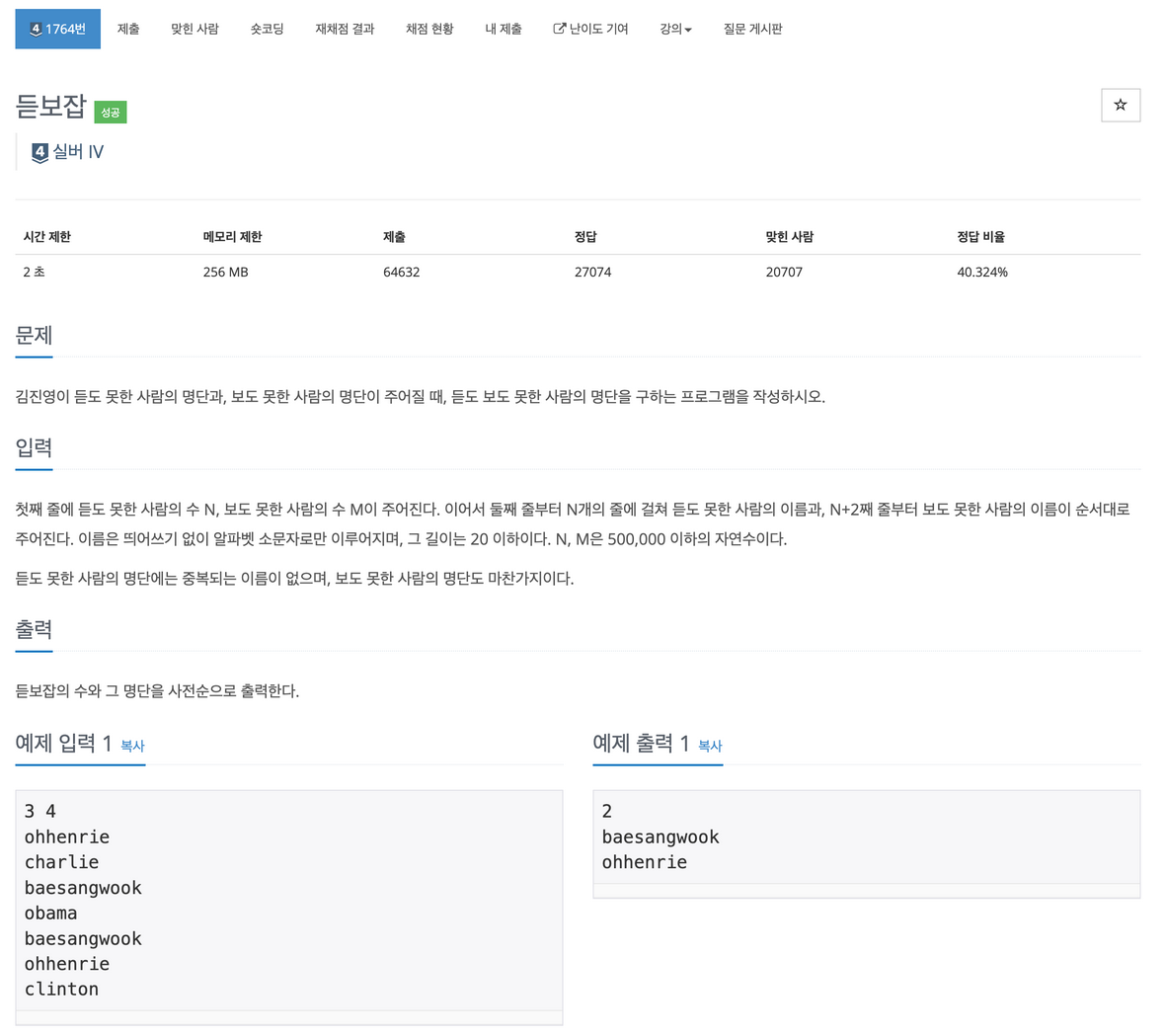
Task: Click the 27074 correct value
Action: pos(592,273)
